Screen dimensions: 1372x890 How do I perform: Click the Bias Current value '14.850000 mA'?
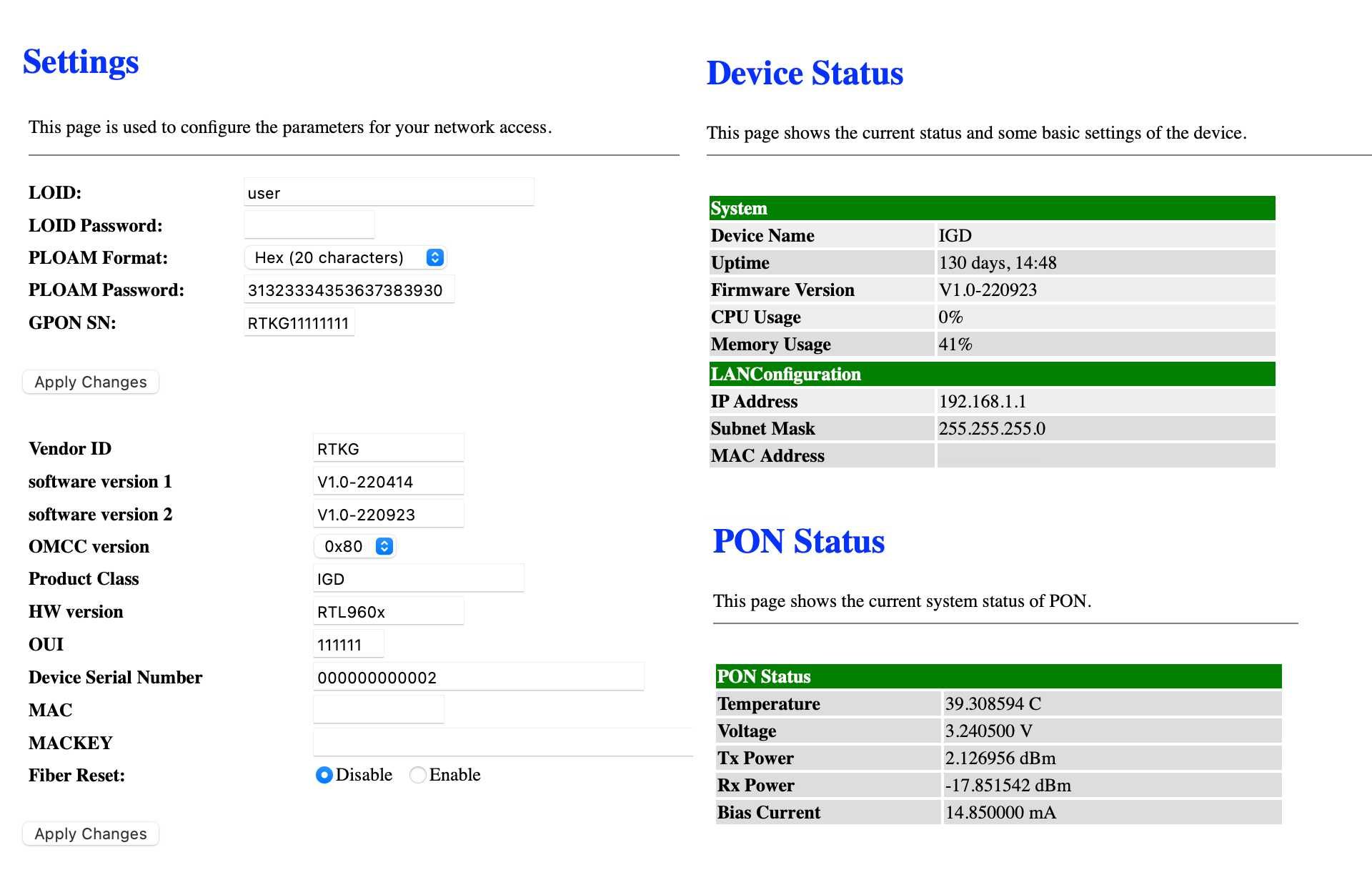(x=1000, y=812)
